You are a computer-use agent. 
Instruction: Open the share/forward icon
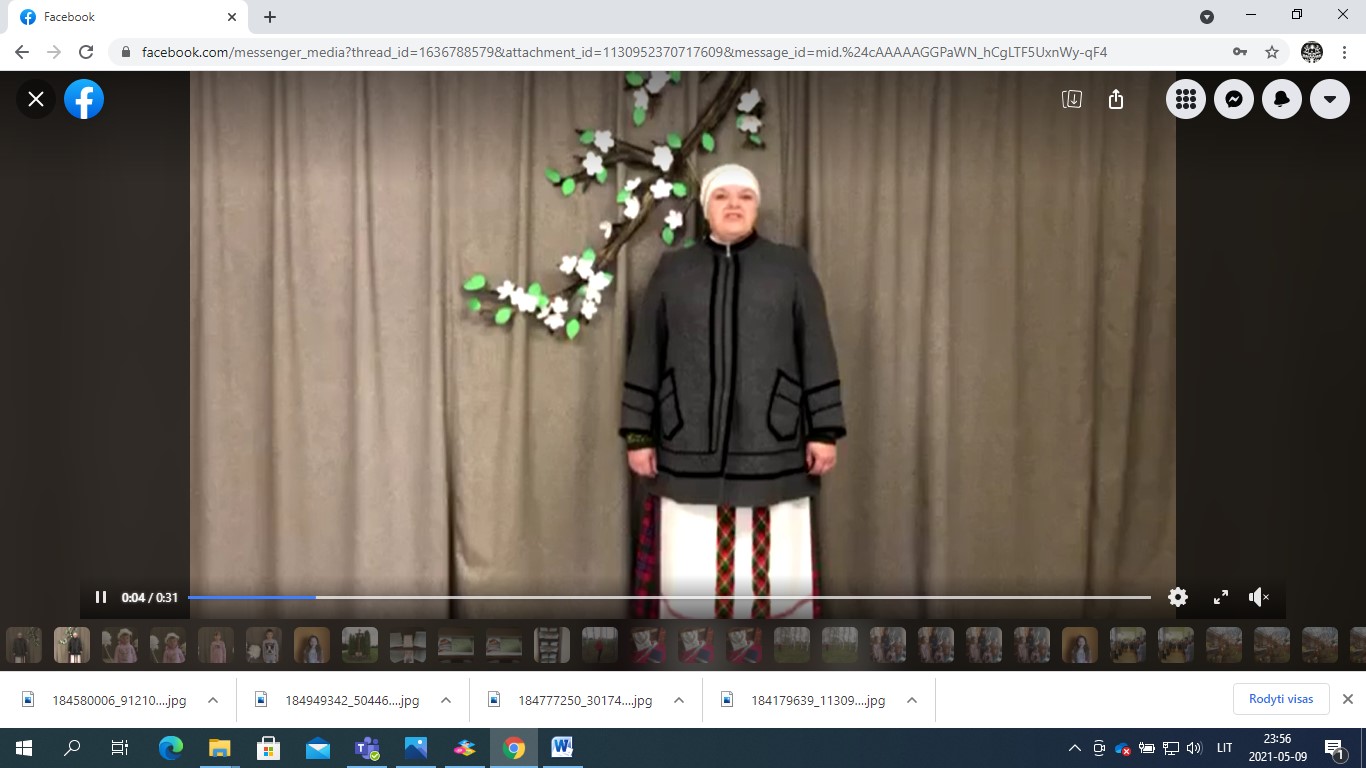[x=1117, y=99]
